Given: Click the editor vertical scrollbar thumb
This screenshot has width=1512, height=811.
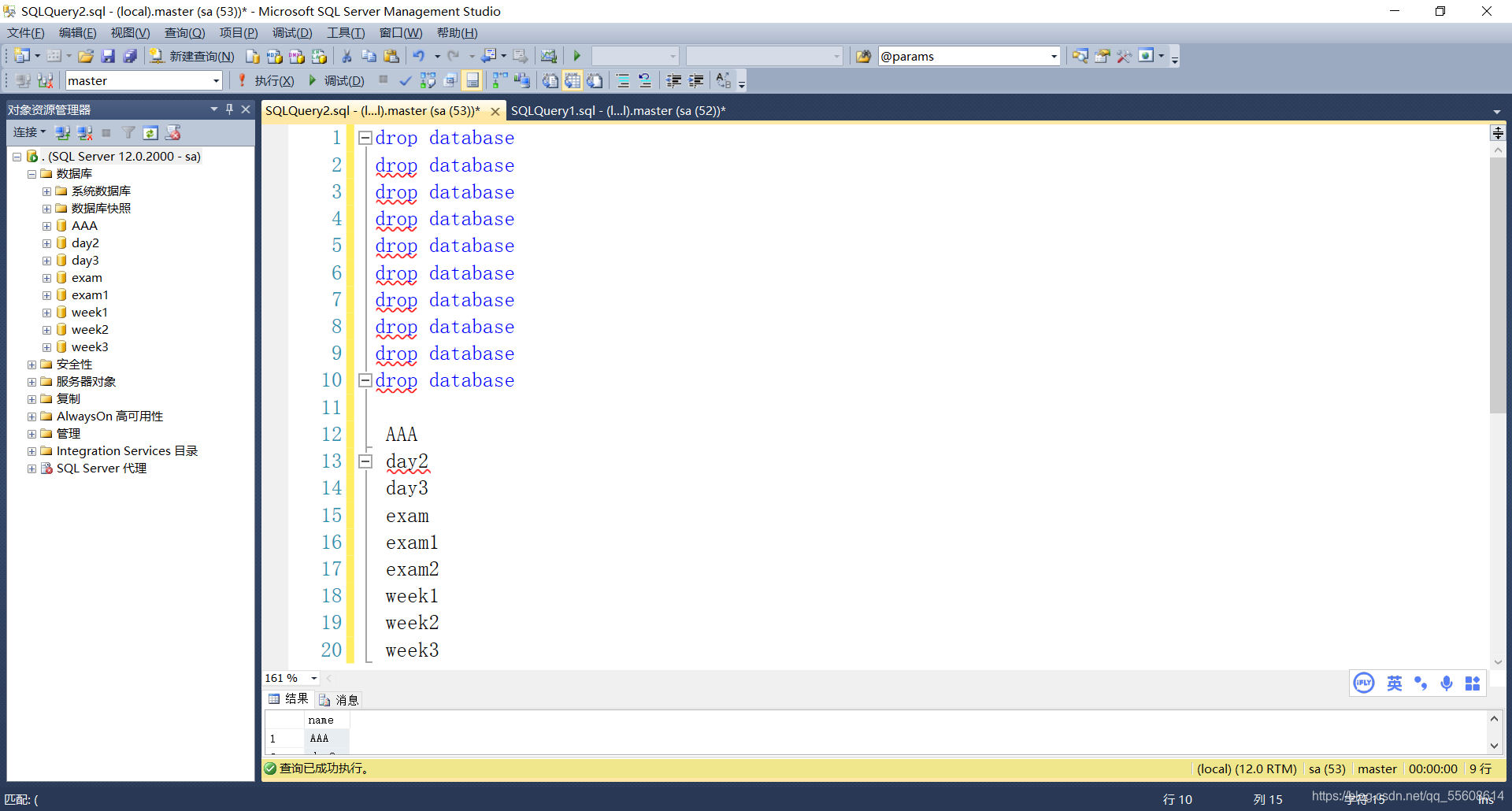Looking at the screenshot, I should click(x=1498, y=284).
